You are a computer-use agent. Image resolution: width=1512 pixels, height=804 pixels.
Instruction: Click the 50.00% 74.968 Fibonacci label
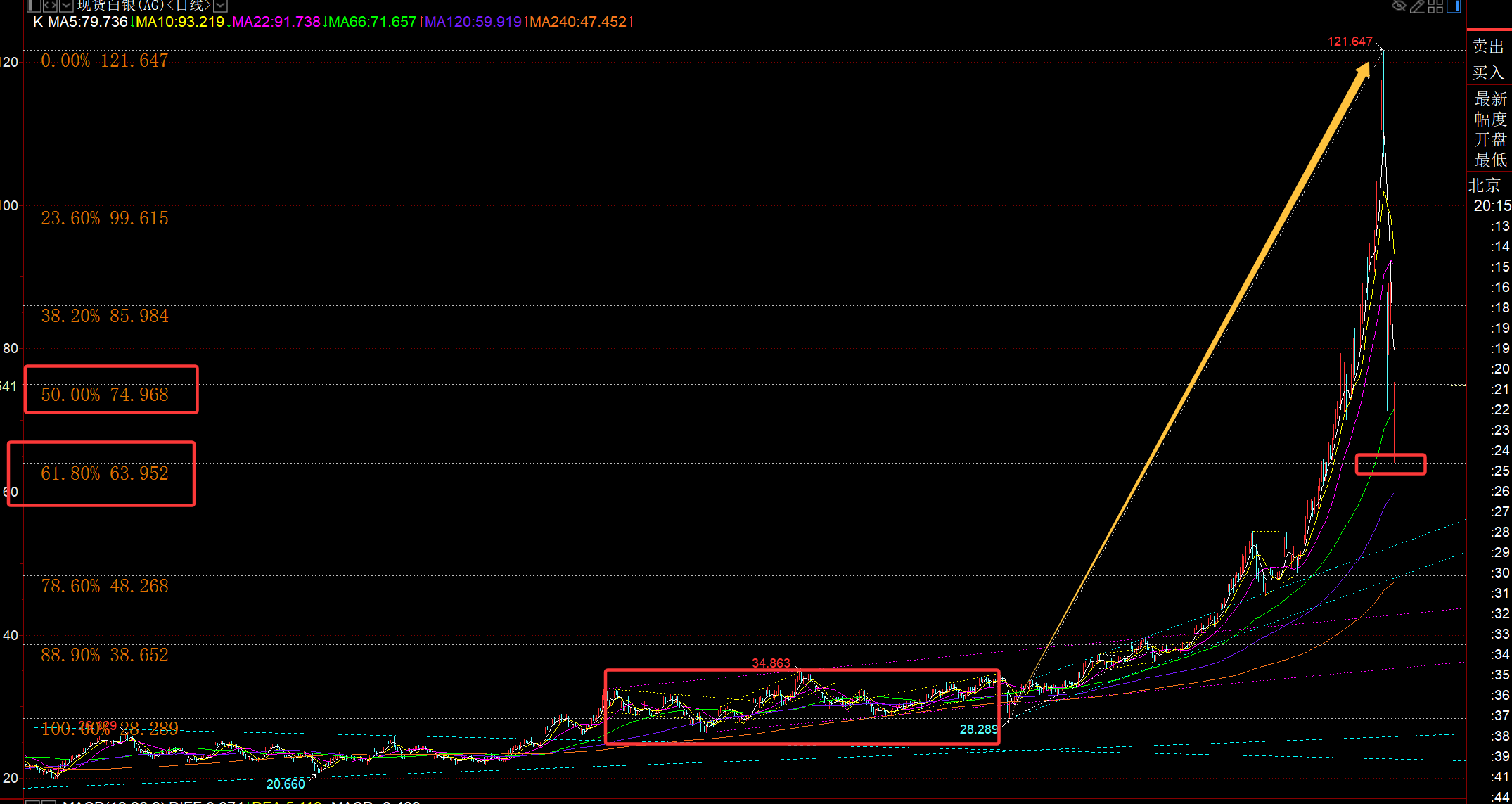click(105, 395)
